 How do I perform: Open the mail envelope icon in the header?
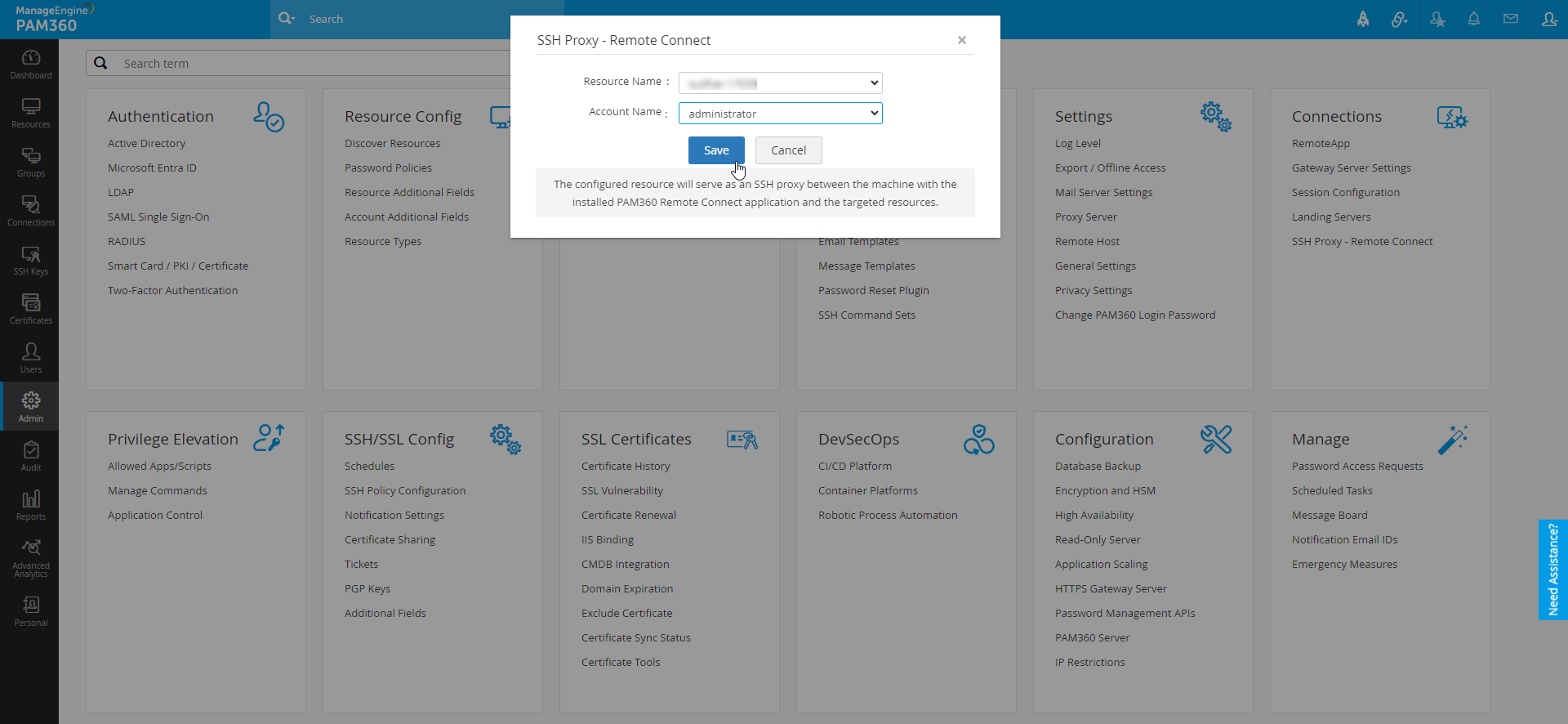tap(1511, 19)
